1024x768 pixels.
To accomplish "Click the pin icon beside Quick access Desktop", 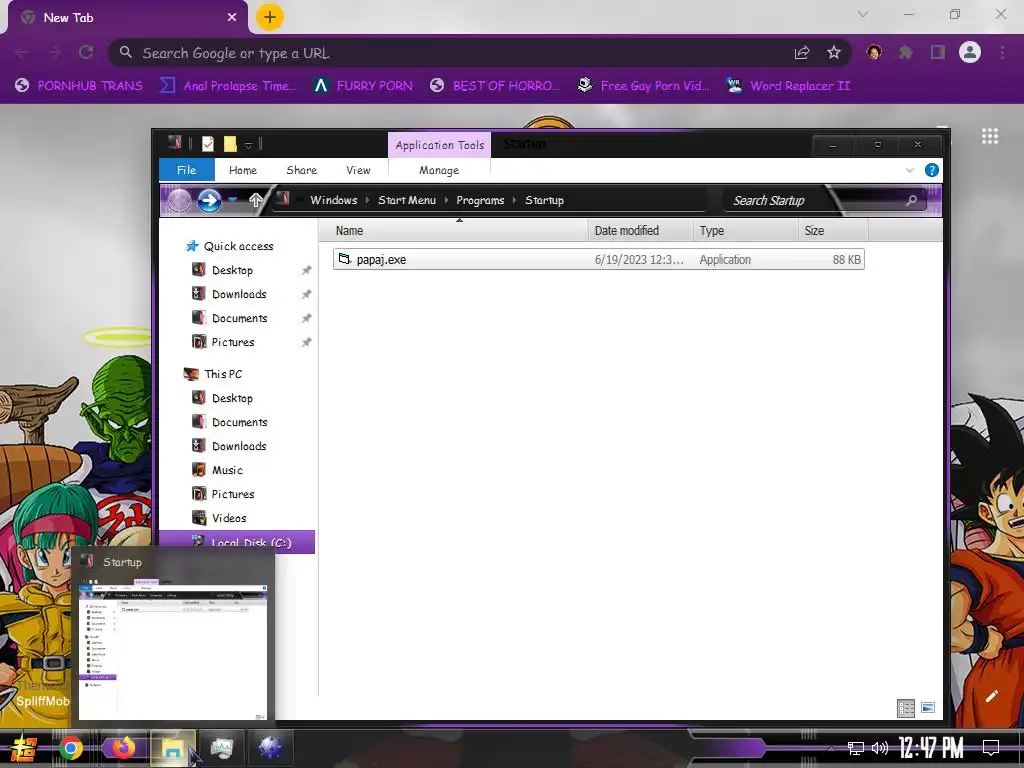I will tap(306, 270).
